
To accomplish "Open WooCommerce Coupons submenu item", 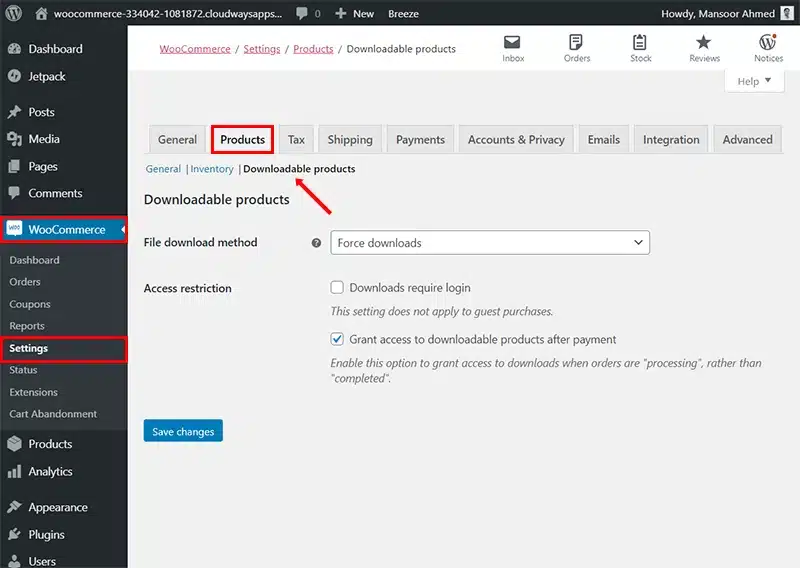I will [30, 304].
